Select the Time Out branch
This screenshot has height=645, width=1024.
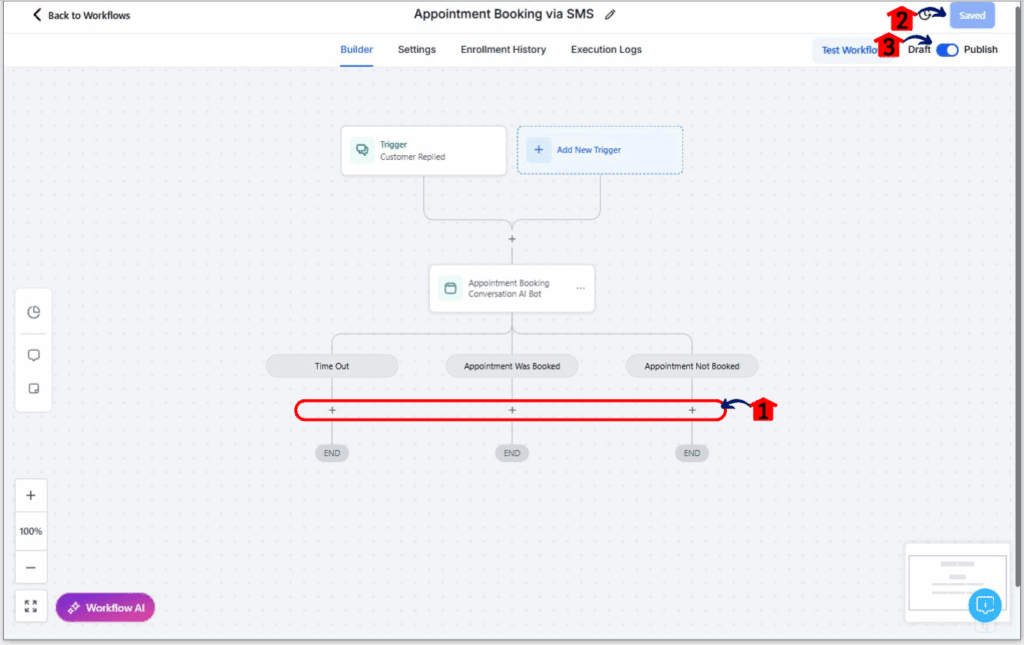coord(332,366)
